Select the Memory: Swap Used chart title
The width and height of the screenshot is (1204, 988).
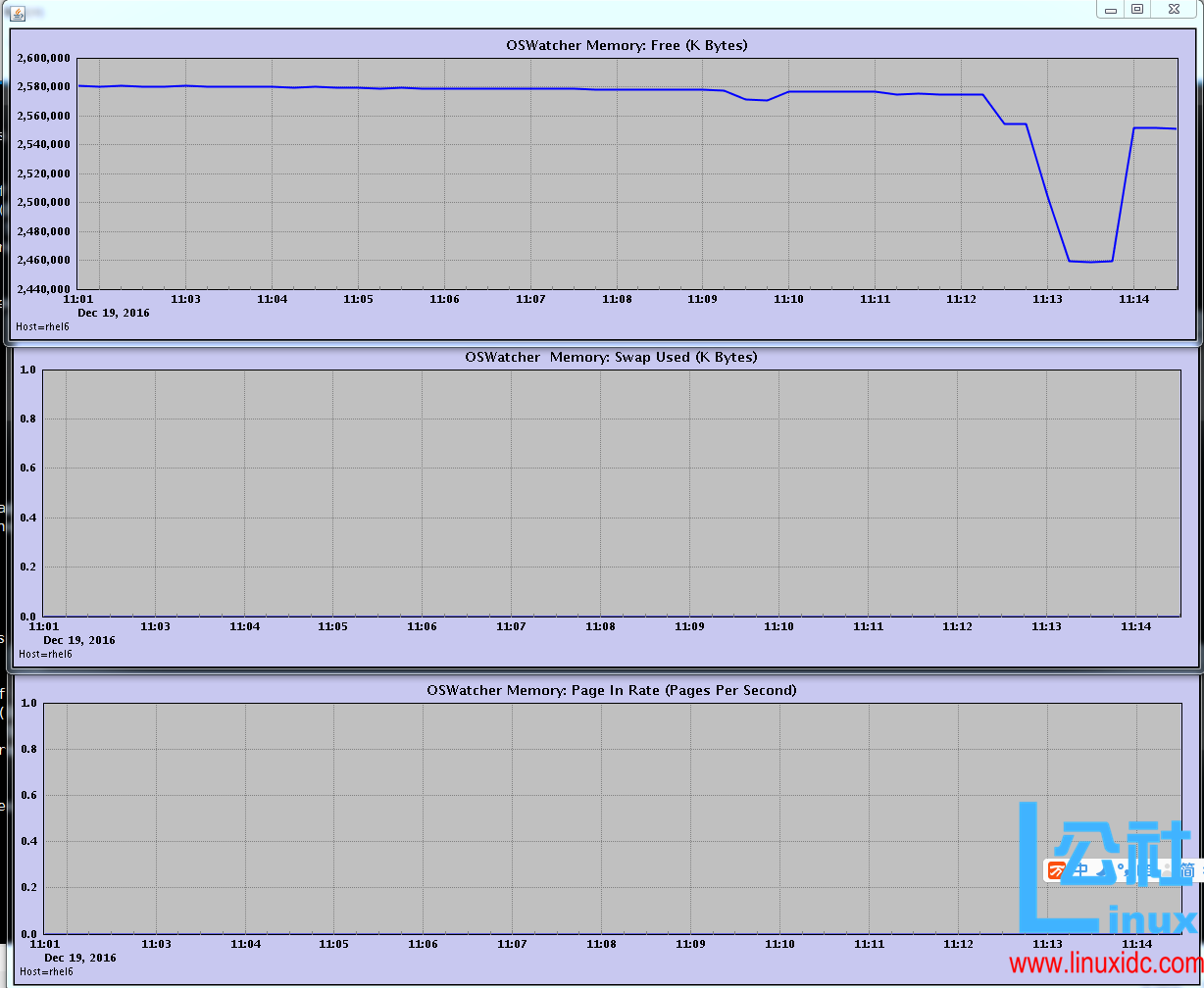[611, 357]
